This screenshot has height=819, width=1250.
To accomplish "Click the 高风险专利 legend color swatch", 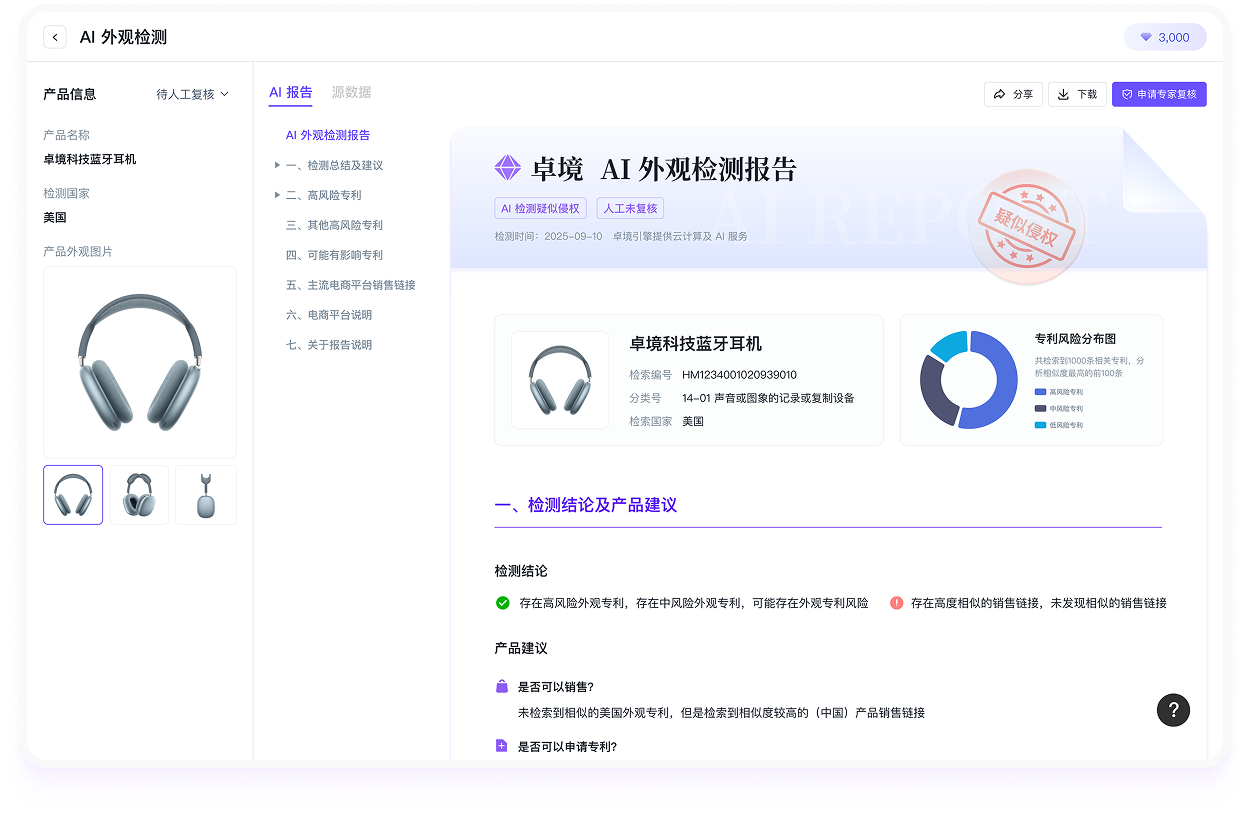I will [1040, 392].
